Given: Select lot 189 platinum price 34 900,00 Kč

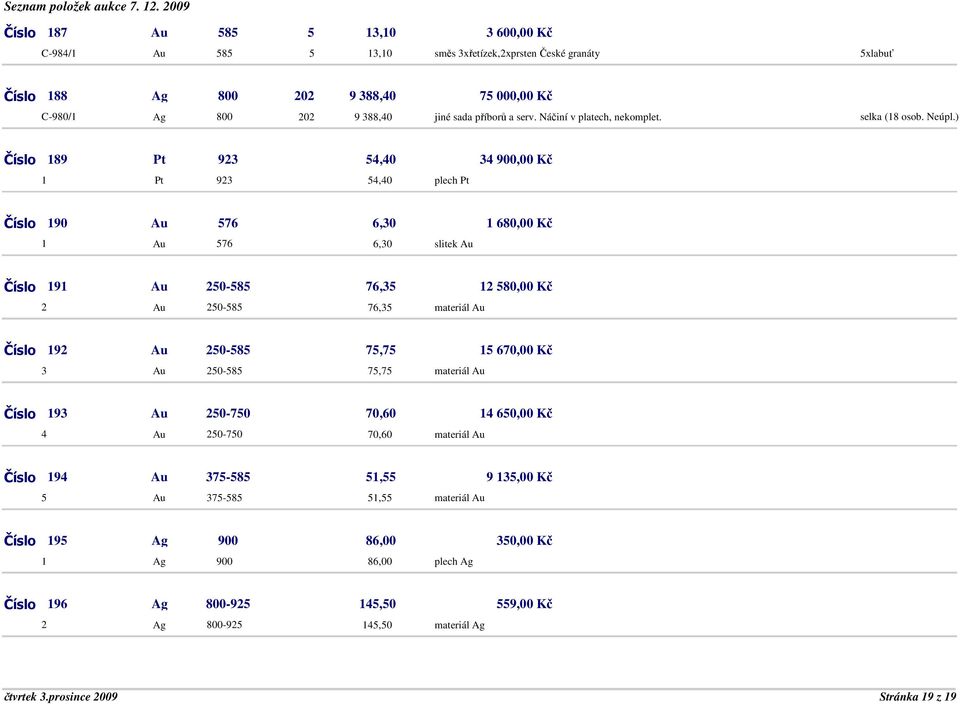Looking at the screenshot, I should 516,160.
